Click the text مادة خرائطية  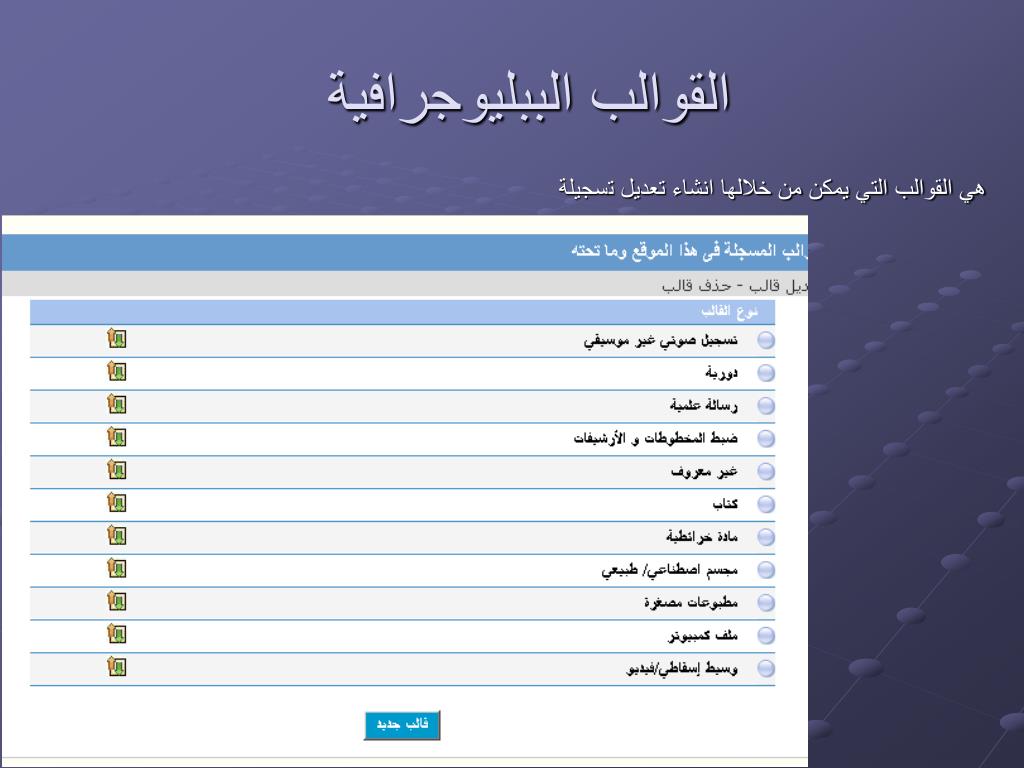click(x=702, y=537)
